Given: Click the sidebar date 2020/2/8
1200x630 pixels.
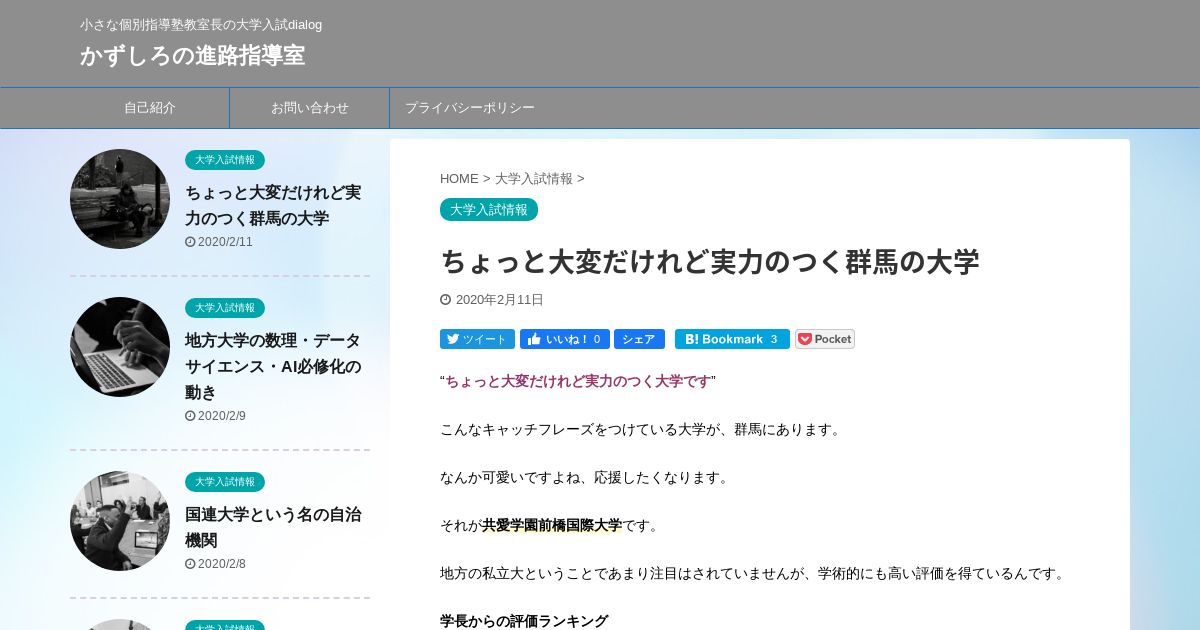Looking at the screenshot, I should 221,564.
